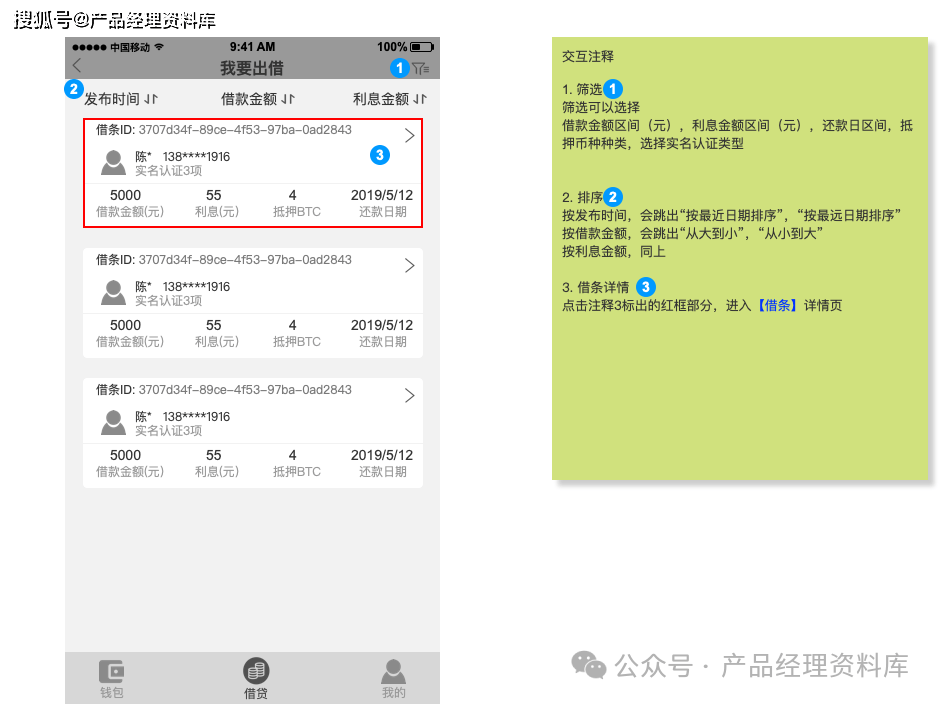
Task: Tap phone 138****1916 in second card
Action: tap(196, 287)
